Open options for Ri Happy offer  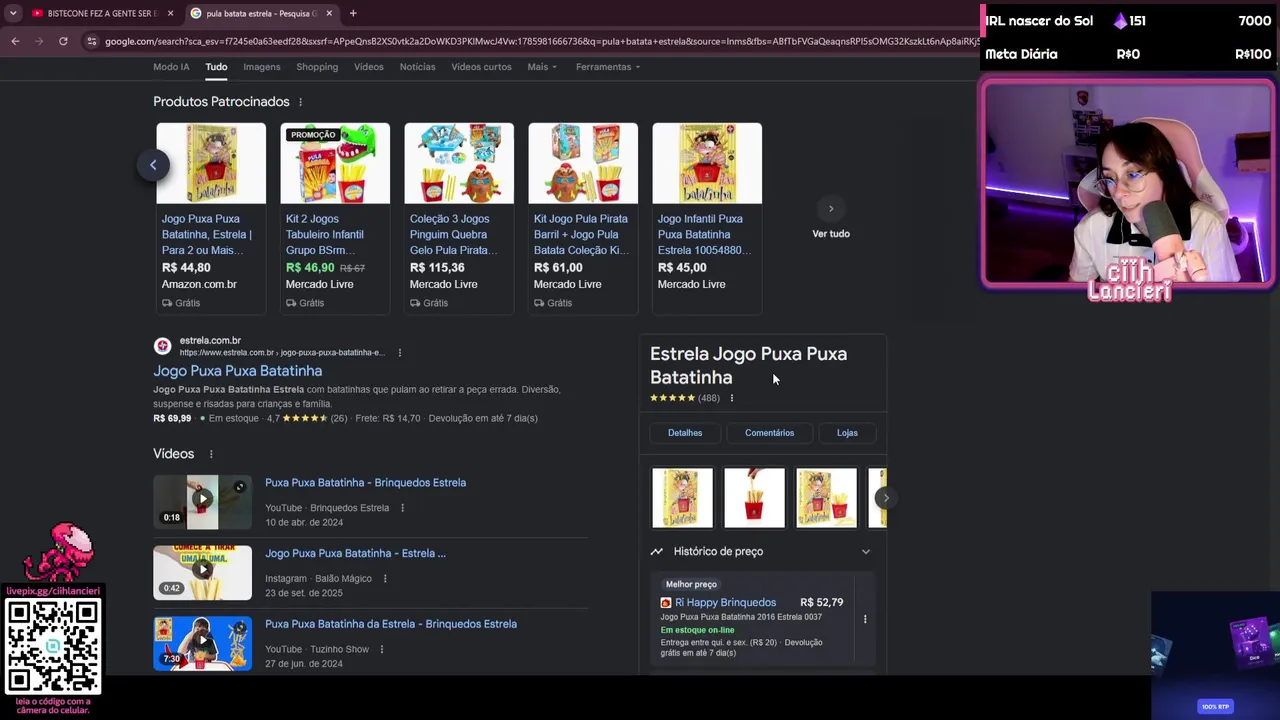pyautogui.click(x=865, y=619)
